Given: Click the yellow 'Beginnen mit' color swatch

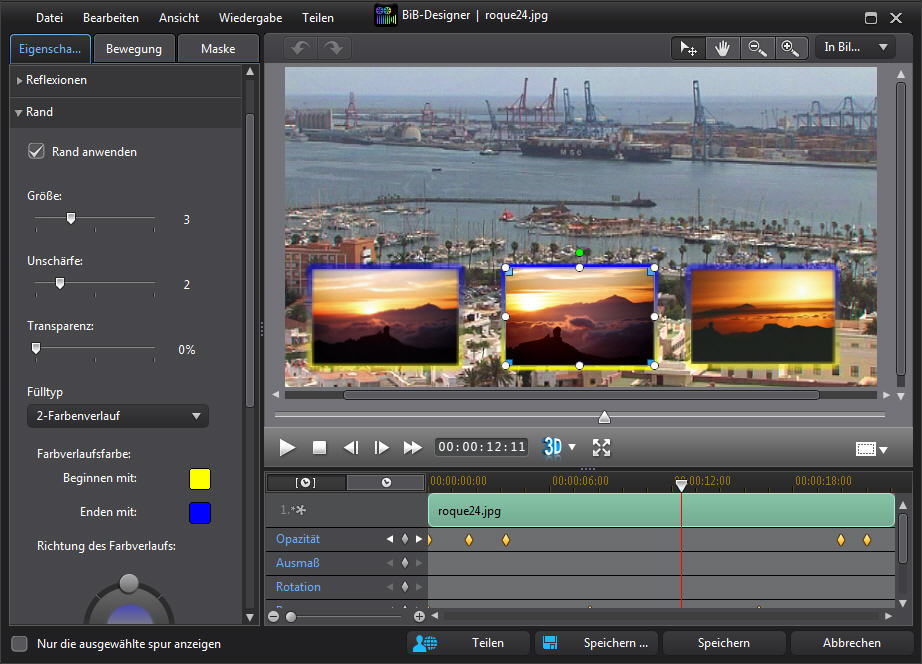Looking at the screenshot, I should click(x=200, y=479).
